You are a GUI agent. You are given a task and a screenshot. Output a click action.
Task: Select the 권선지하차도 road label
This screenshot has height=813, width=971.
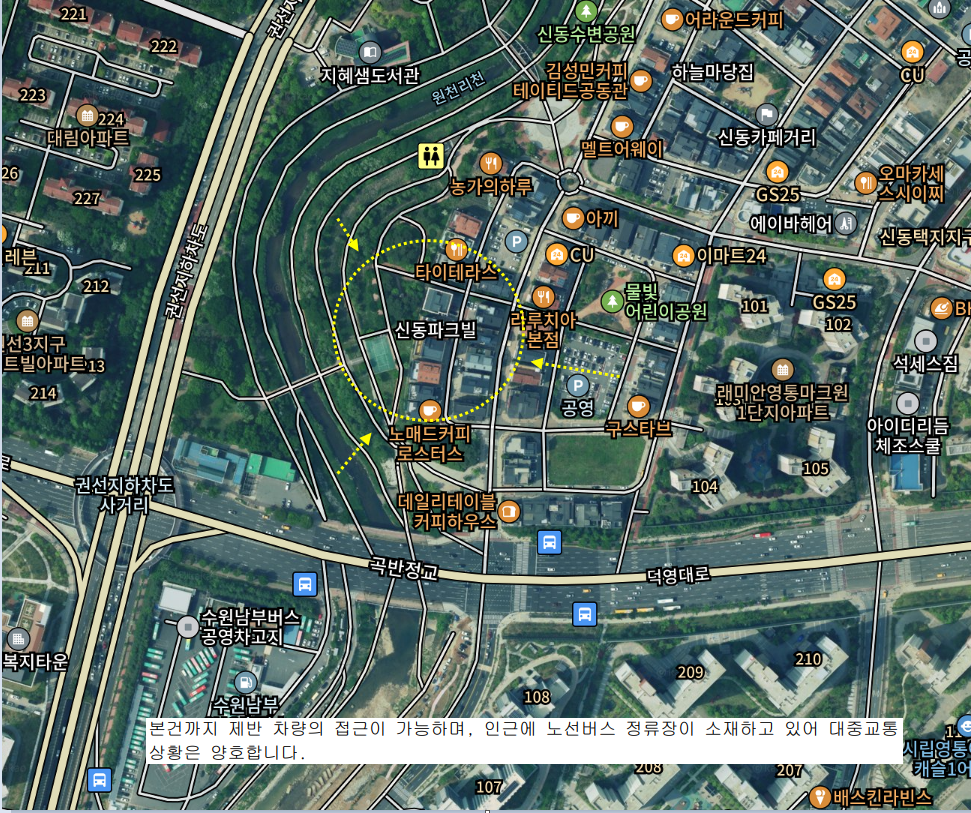click(x=188, y=271)
